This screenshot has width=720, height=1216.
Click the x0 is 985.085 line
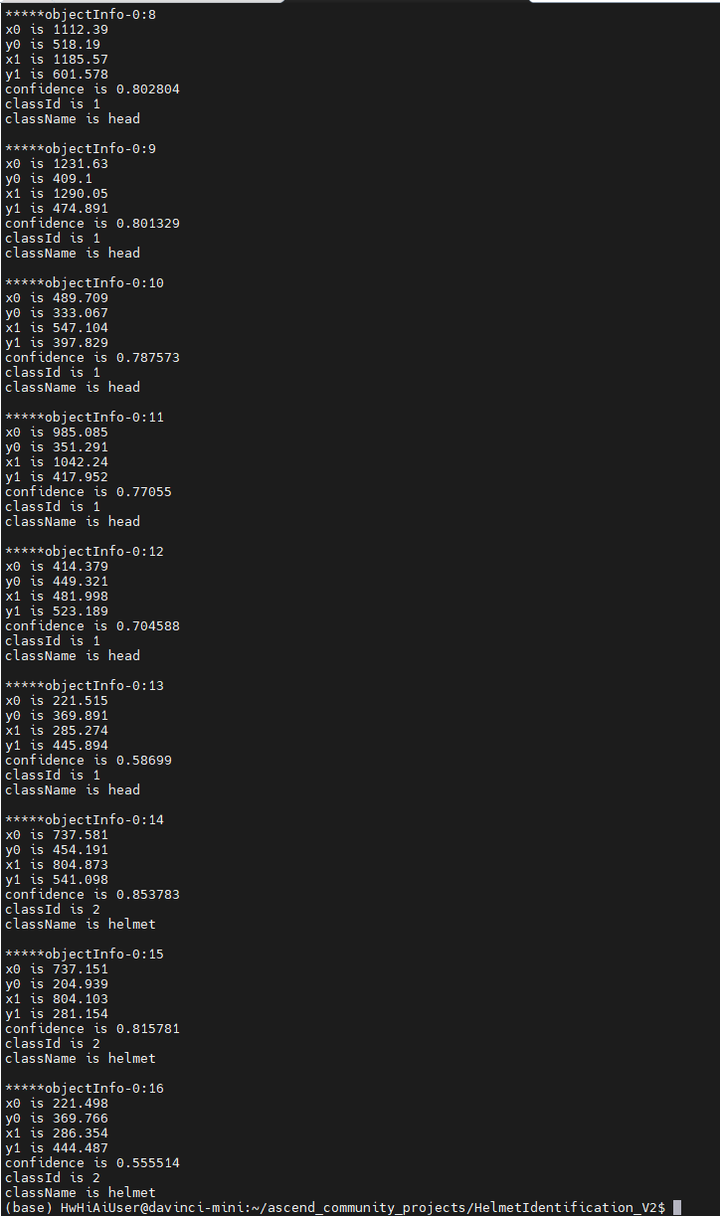point(56,432)
